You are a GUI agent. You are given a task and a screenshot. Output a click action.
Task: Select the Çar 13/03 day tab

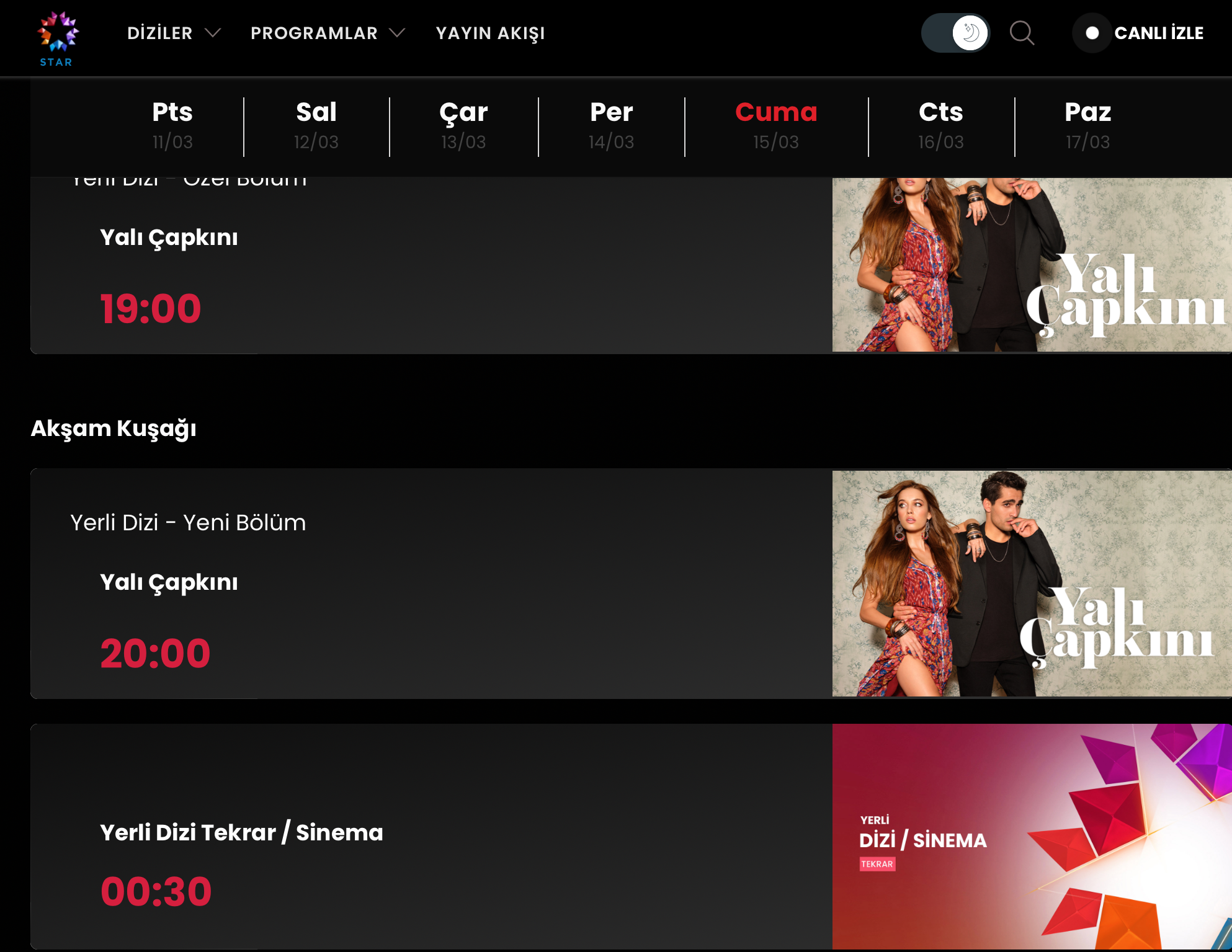[463, 126]
